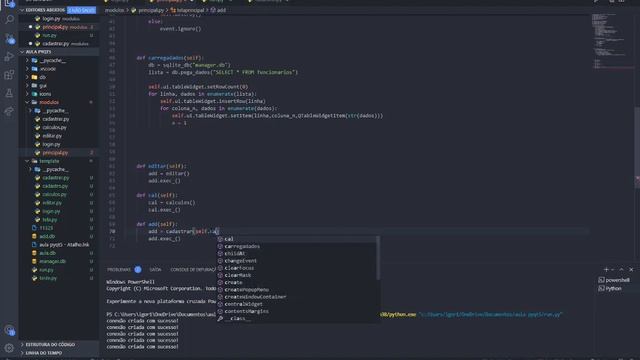Click the editor minimap preview
Image resolution: width=640 pixels, height=360 pixels.
pos(611,41)
